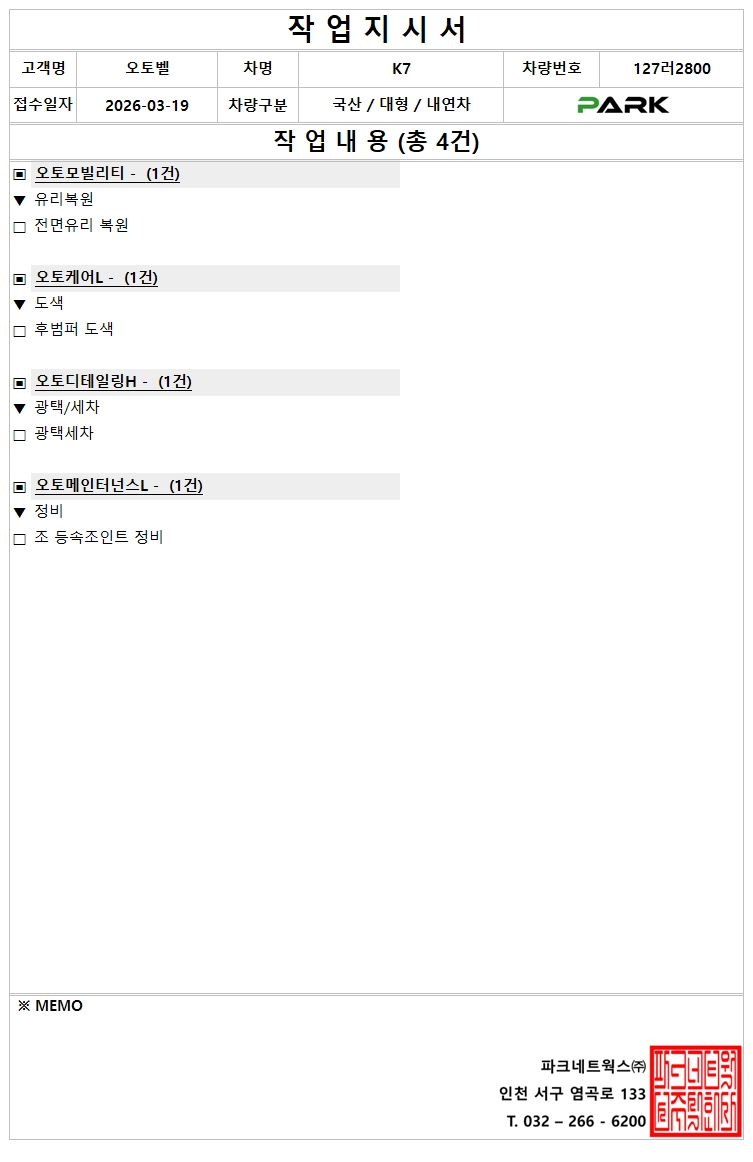The height and width of the screenshot is (1162, 753).
Task: Check the 광택세차 checkbox
Action: coord(20,435)
